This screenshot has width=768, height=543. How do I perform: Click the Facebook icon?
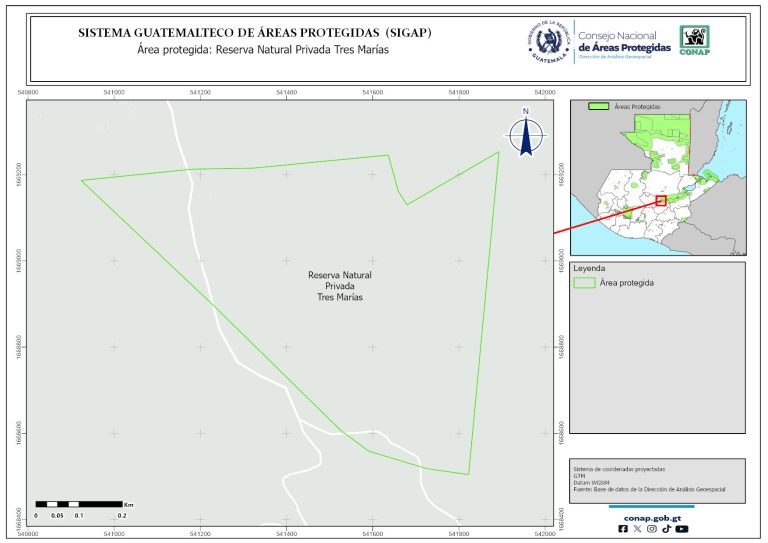point(623,530)
